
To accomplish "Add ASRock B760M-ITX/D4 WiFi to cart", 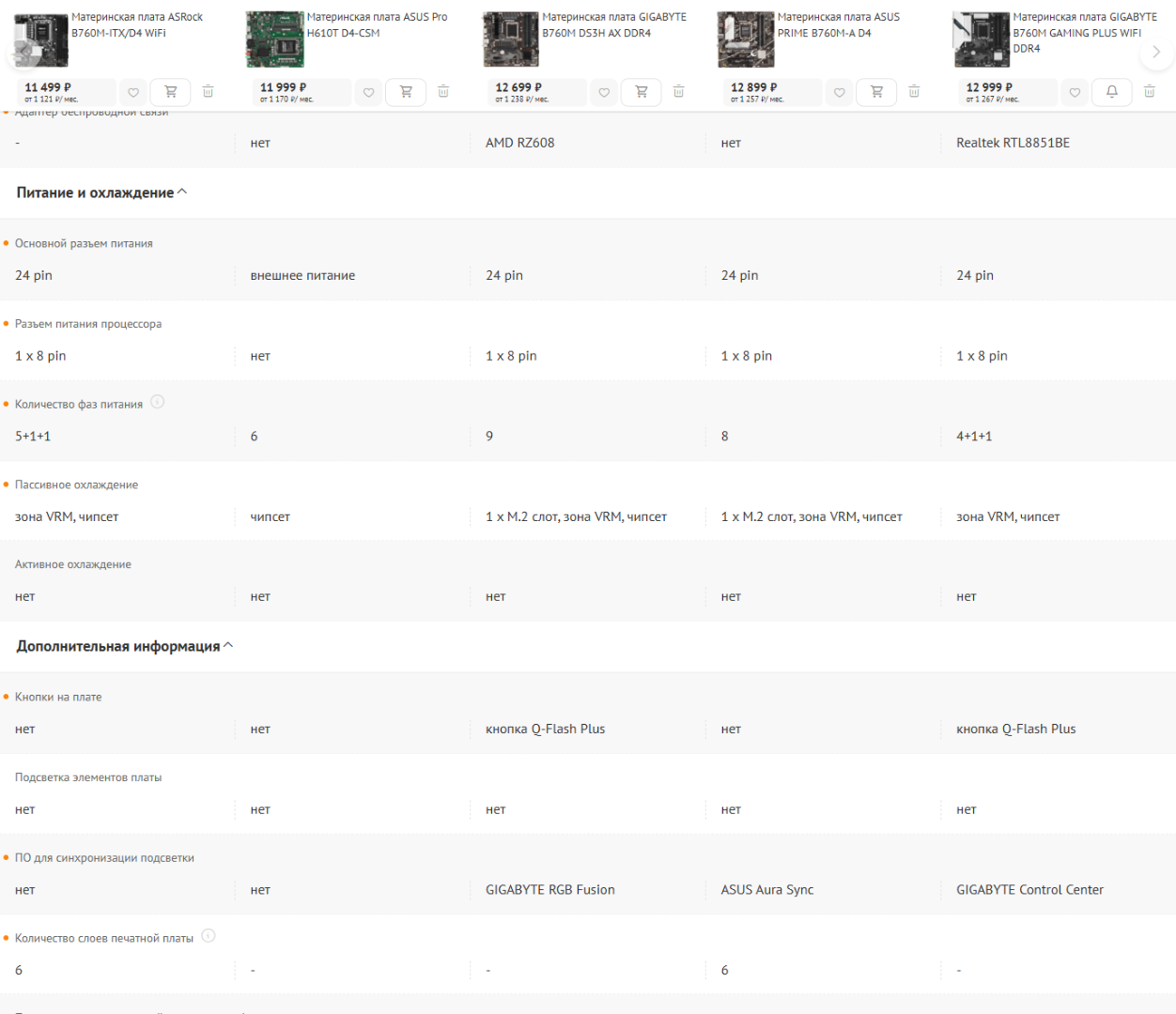I will 171,92.
